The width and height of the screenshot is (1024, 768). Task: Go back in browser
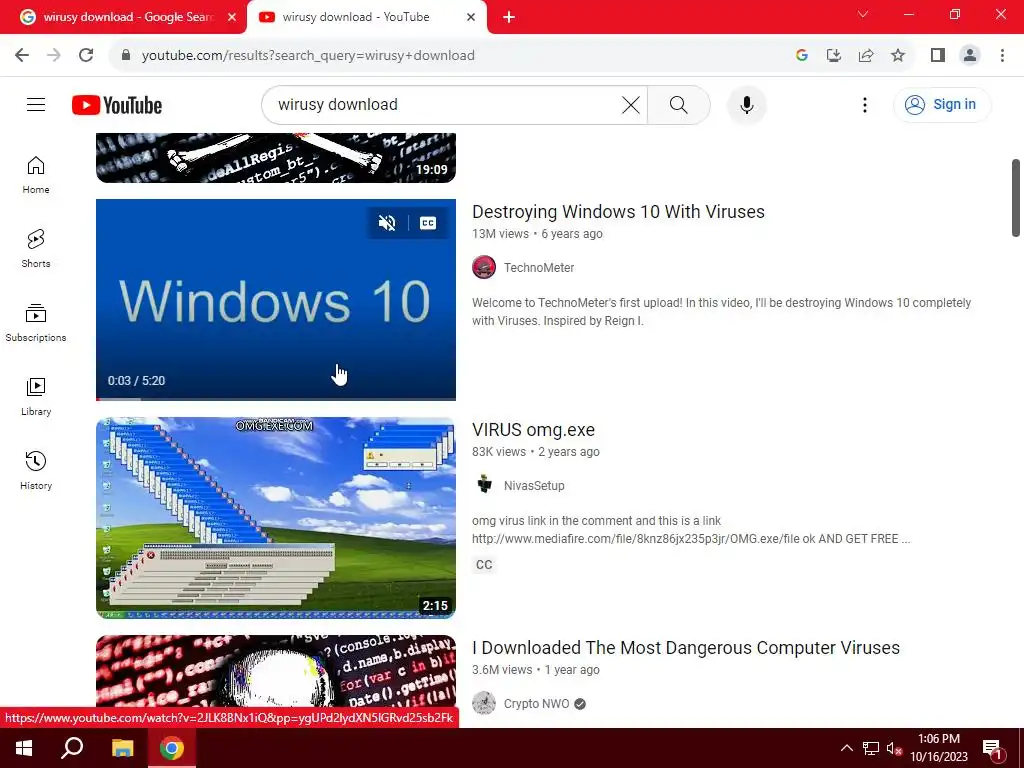click(22, 56)
